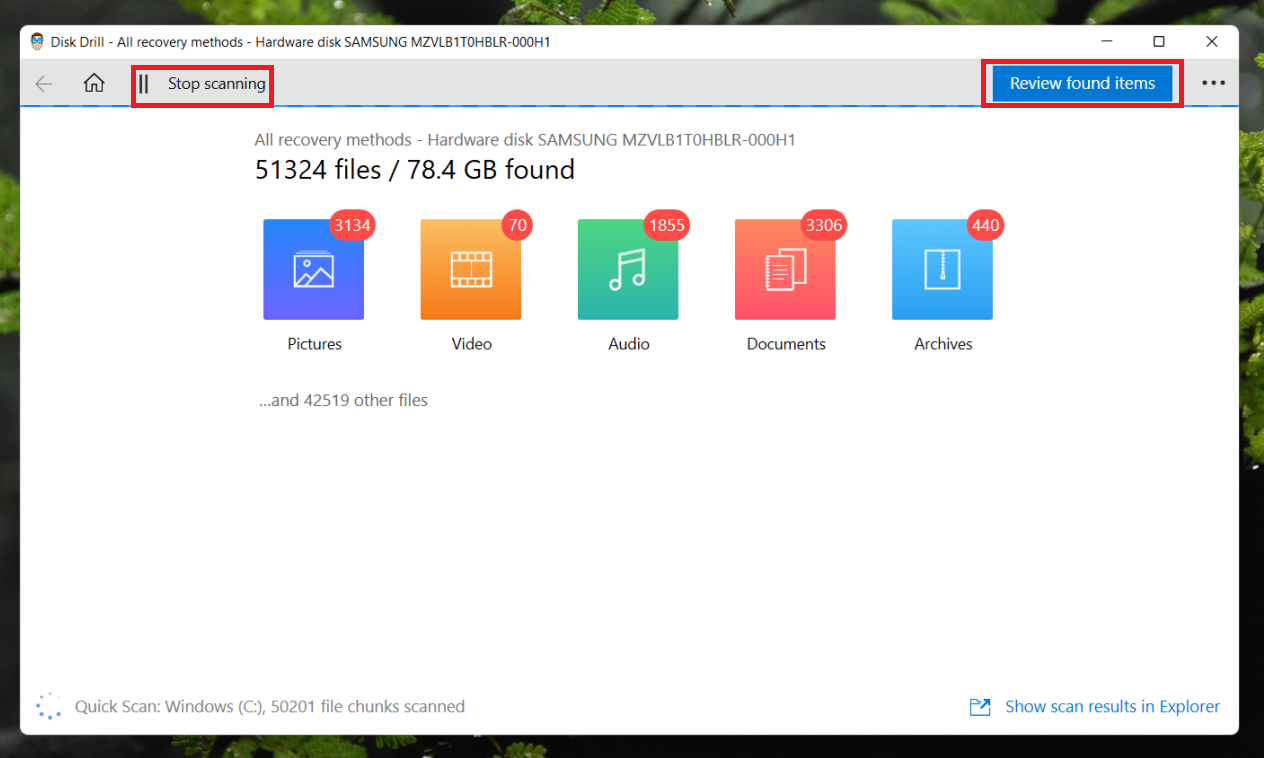Click the spinning scan progress indicator
The image size is (1264, 758).
click(48, 707)
